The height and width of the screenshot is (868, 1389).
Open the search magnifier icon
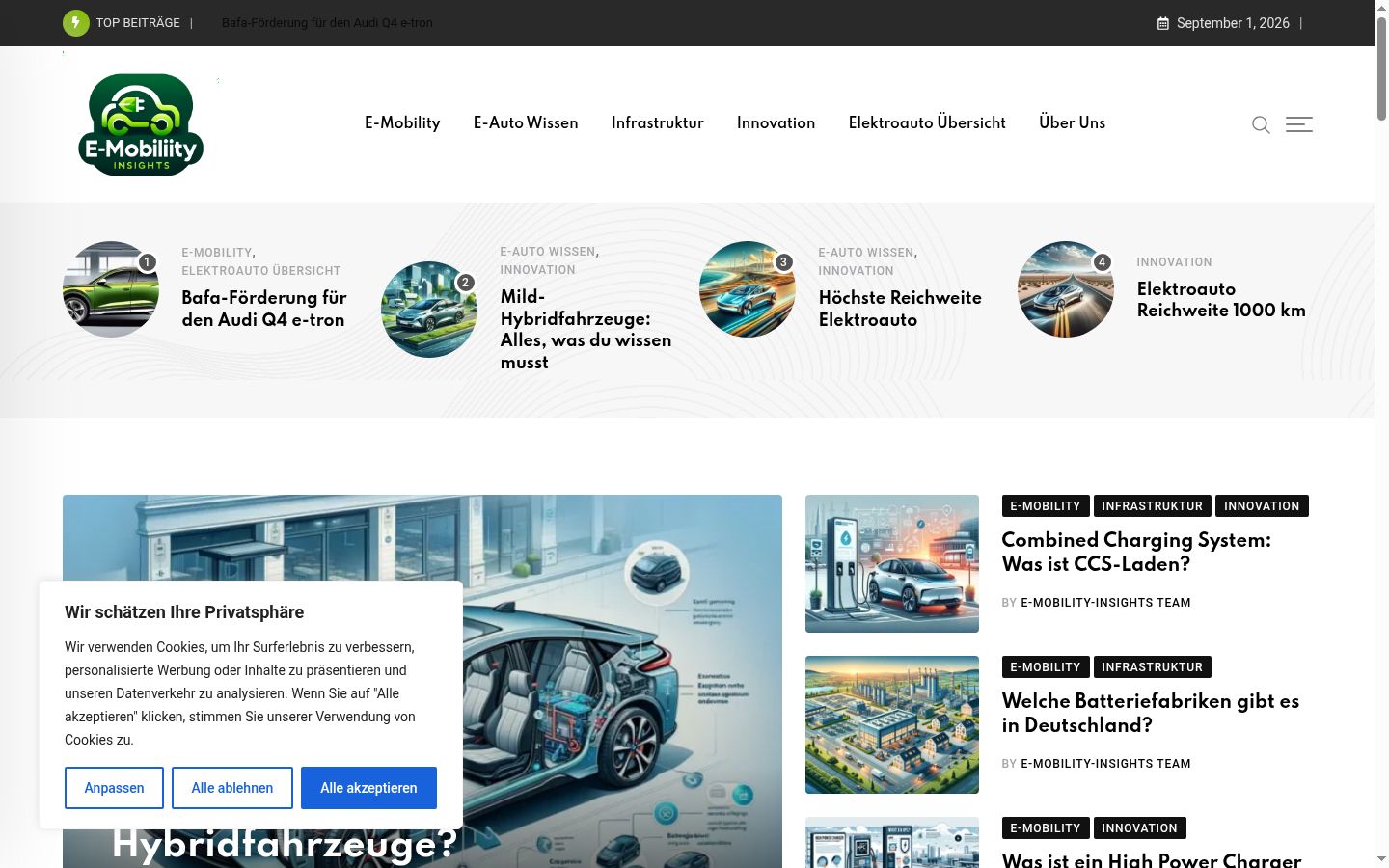coord(1261,124)
